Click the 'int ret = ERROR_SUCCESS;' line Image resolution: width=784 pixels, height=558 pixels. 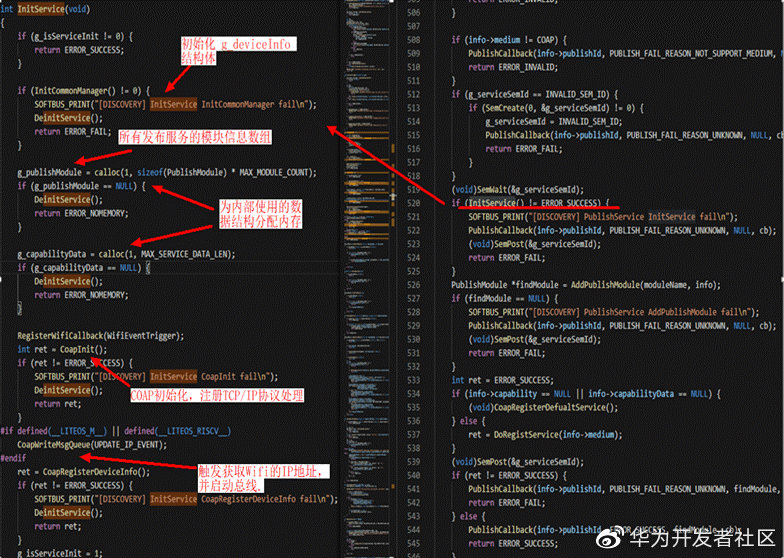click(502, 380)
